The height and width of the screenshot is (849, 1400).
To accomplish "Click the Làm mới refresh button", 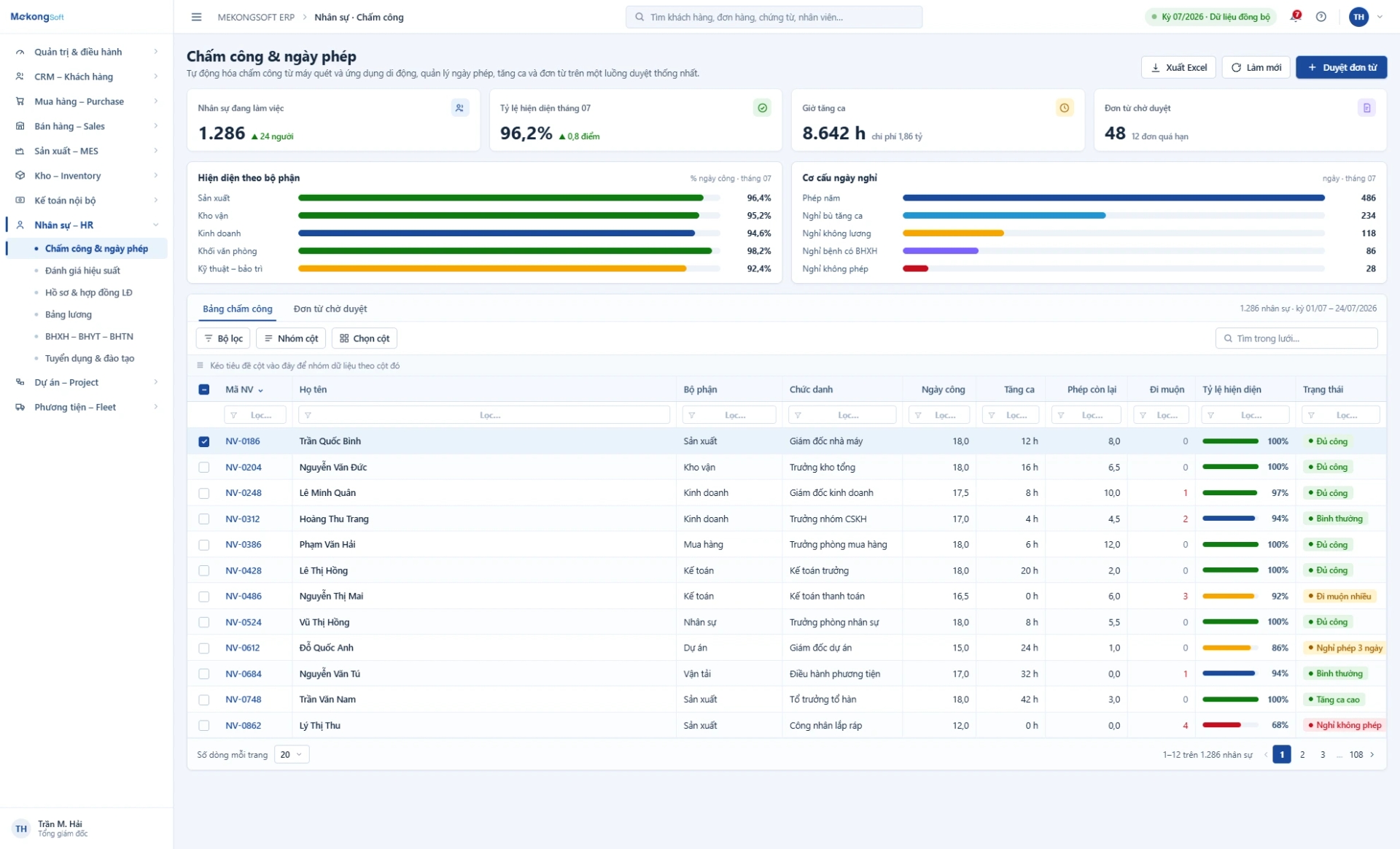I will point(1256,67).
